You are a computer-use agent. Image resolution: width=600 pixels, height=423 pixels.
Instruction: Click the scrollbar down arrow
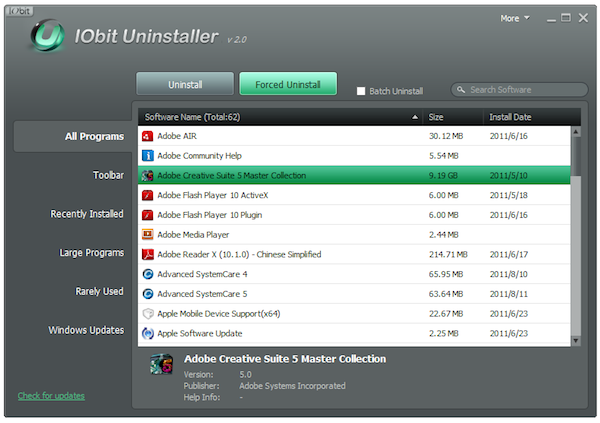coord(576,340)
